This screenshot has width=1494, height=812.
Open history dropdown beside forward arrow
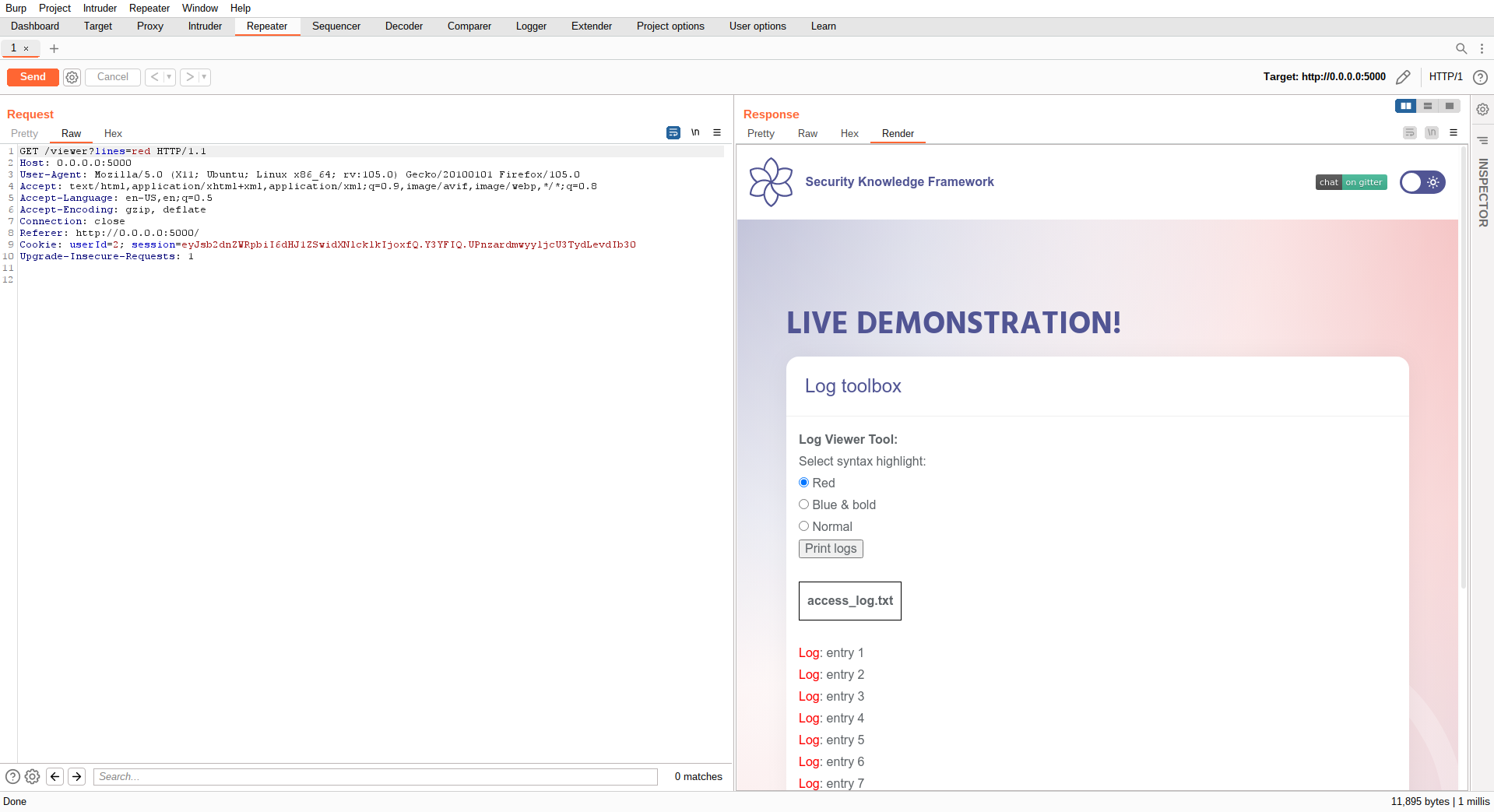point(204,77)
